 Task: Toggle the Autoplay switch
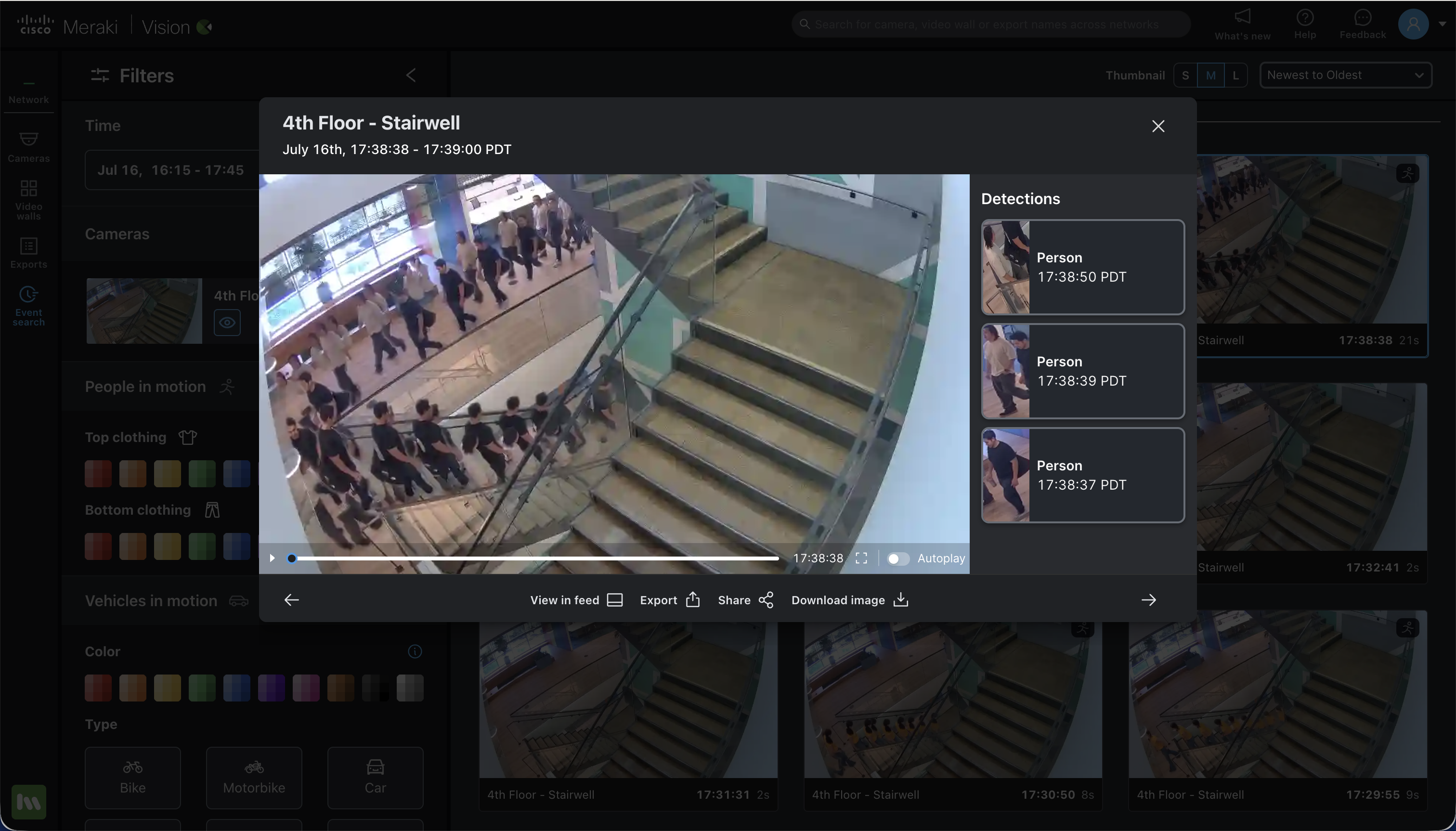pos(898,559)
